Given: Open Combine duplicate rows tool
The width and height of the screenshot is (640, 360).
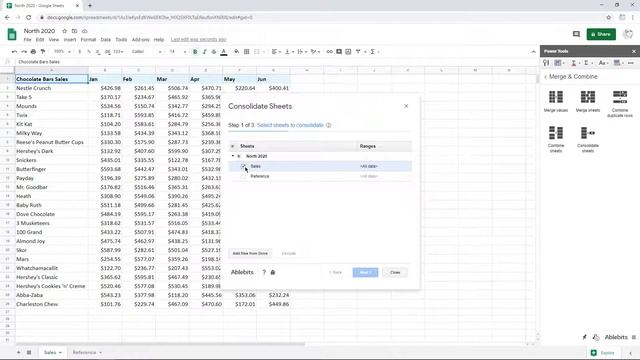Looking at the screenshot, I should pyautogui.click(x=620, y=104).
